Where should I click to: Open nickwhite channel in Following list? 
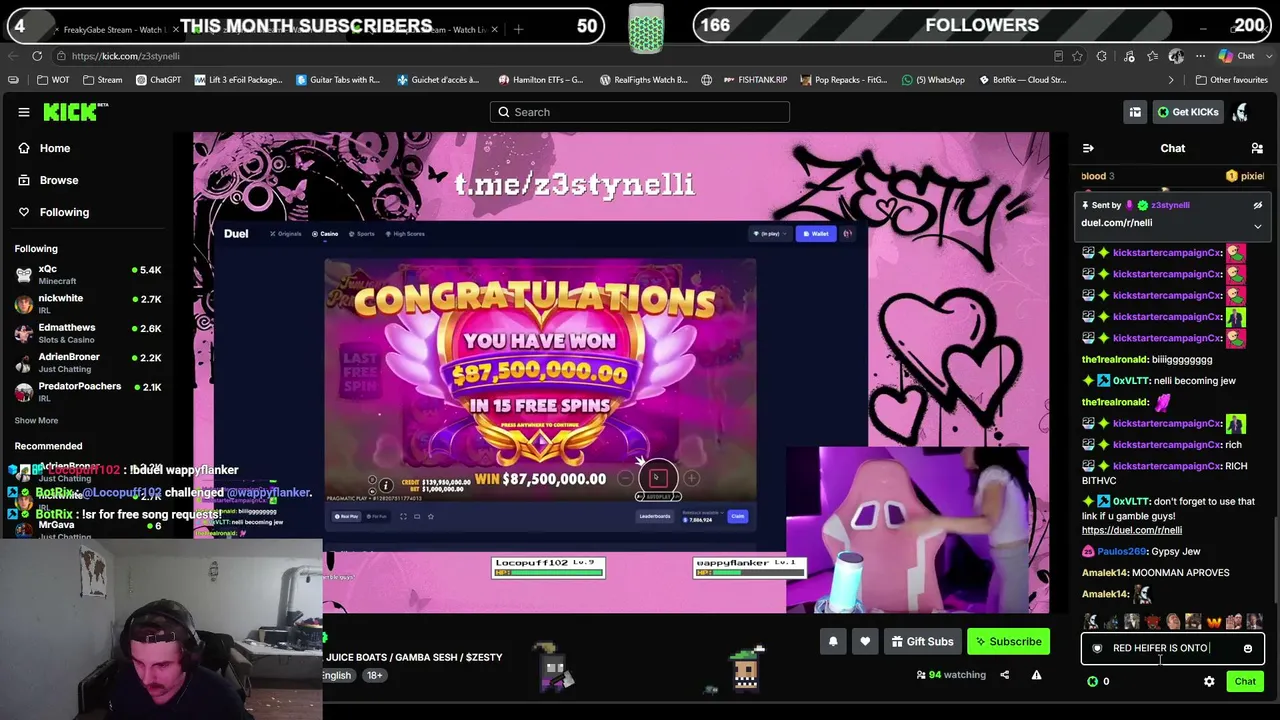(88, 304)
